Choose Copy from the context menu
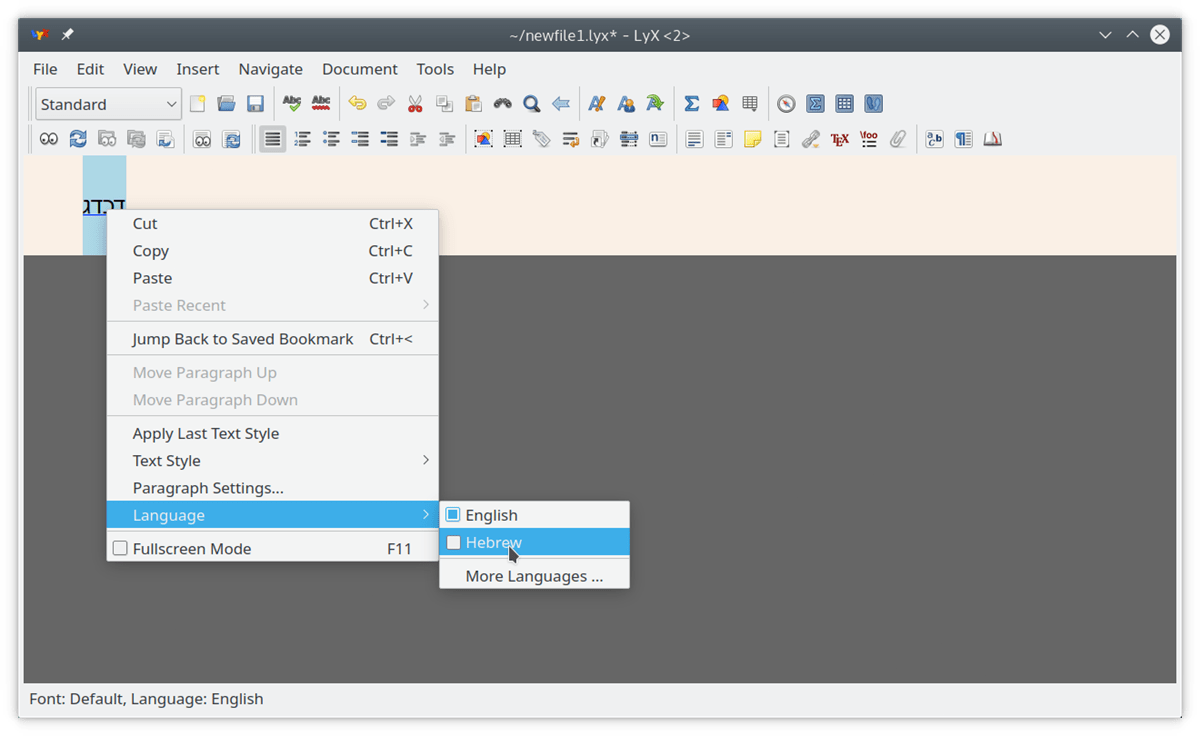Screen dimensions: 1200x736 tap(151, 251)
